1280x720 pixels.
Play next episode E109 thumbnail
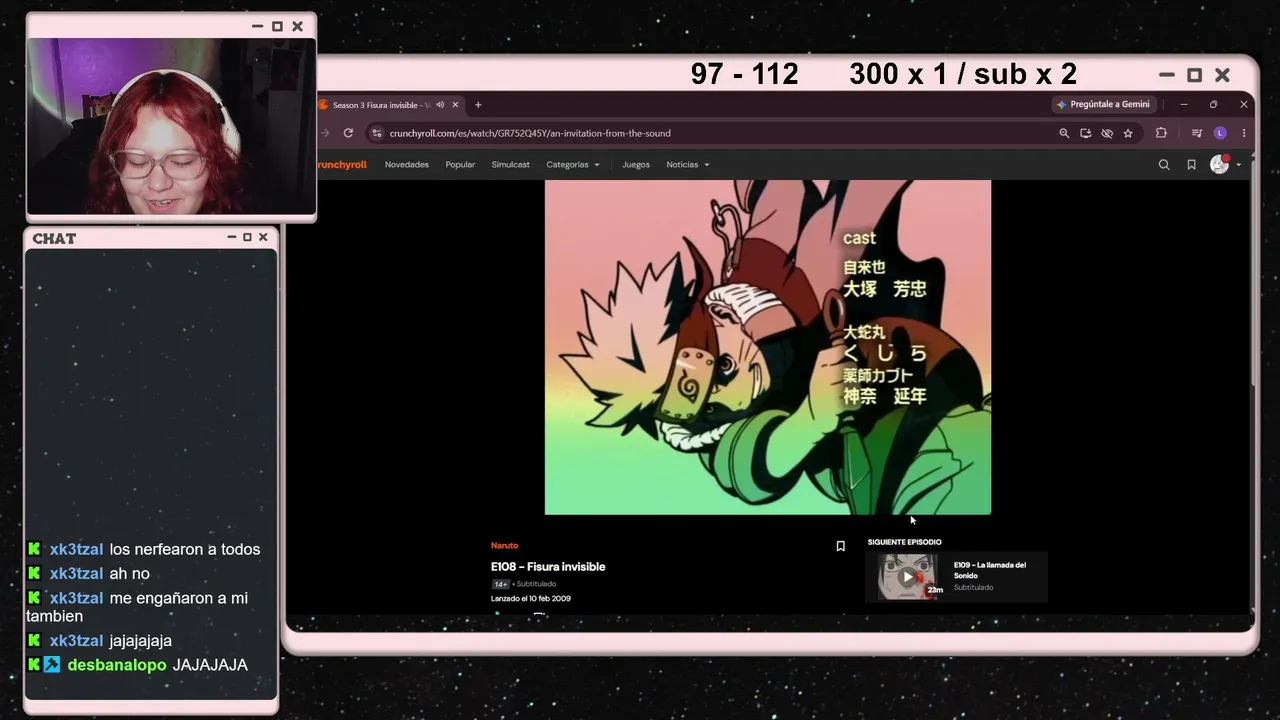(908, 576)
